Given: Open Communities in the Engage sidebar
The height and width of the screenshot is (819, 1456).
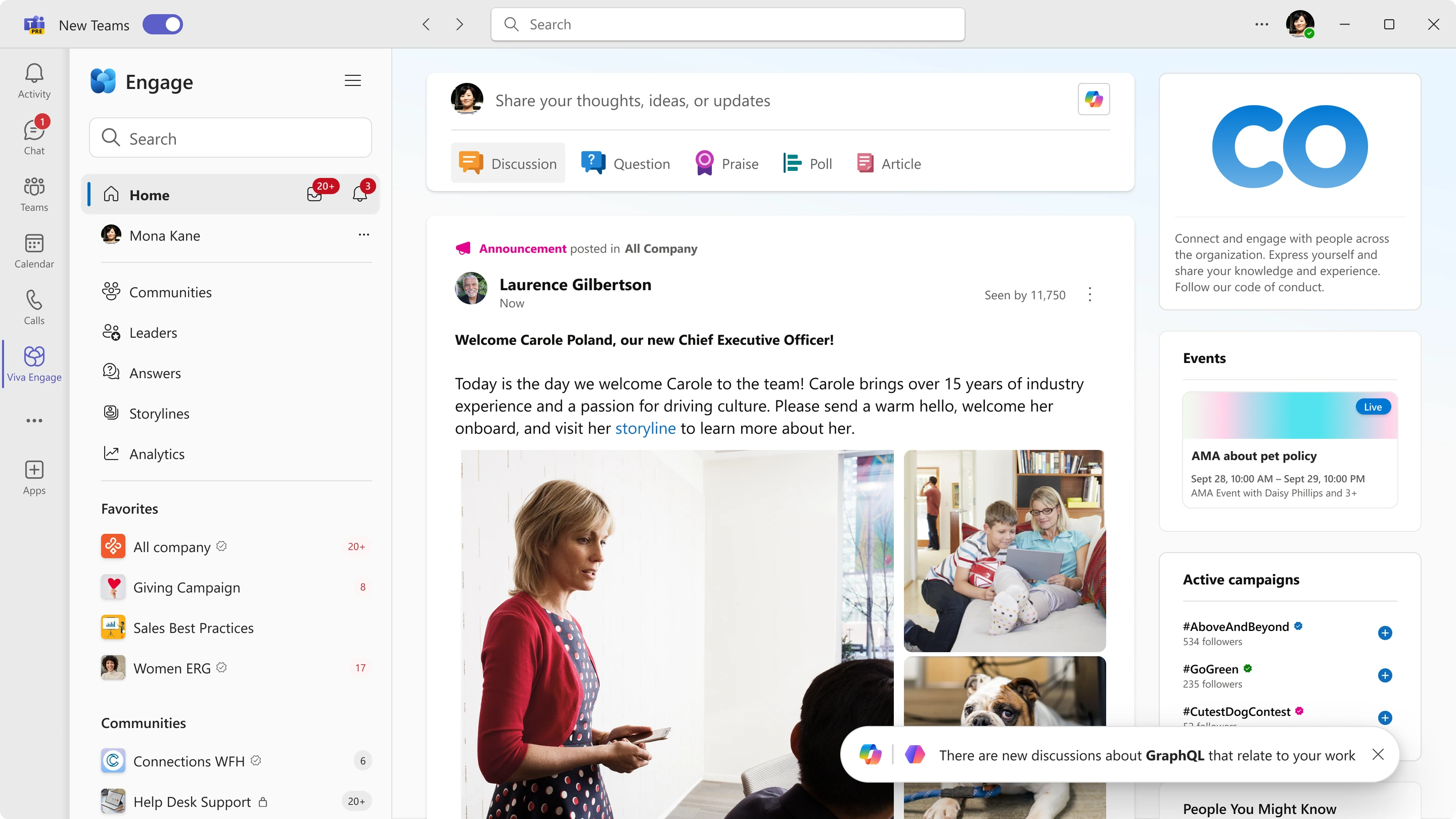Looking at the screenshot, I should click(157, 292).
